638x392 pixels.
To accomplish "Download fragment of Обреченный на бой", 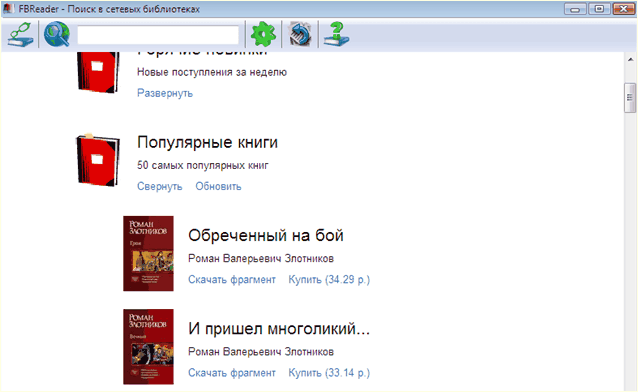I will pos(232,280).
